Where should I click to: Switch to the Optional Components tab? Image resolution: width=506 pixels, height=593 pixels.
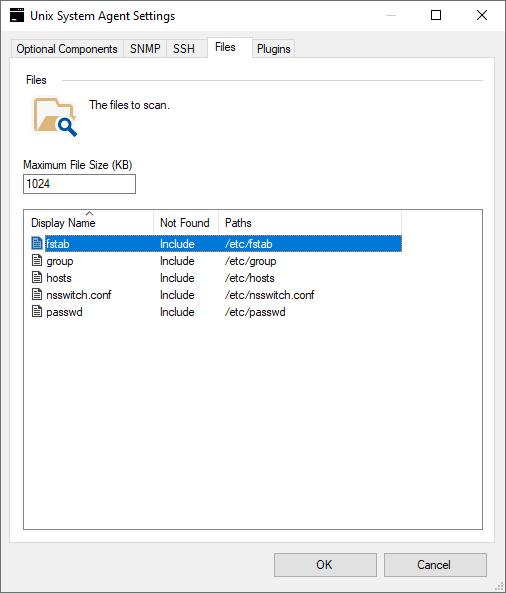(67, 49)
